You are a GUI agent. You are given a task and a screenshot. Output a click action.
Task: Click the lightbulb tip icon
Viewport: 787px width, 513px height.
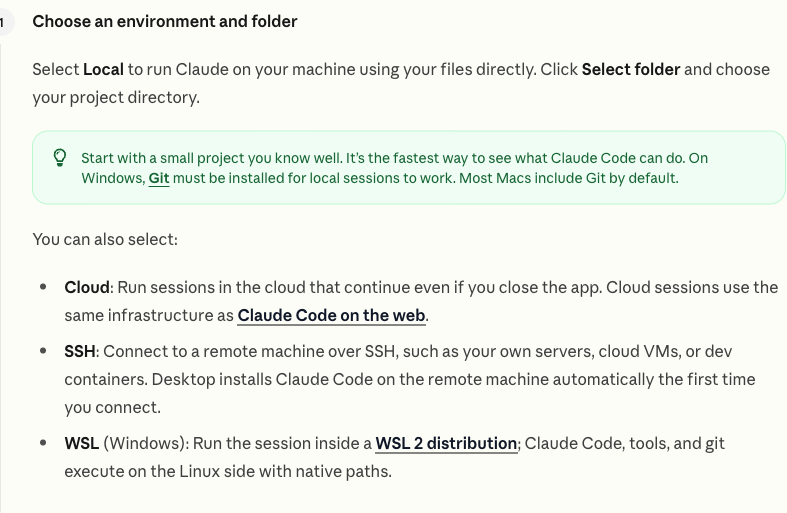(x=60, y=158)
